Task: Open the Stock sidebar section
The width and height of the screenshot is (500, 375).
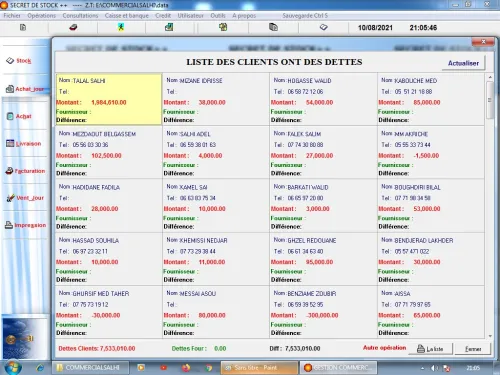Action: coord(19,61)
